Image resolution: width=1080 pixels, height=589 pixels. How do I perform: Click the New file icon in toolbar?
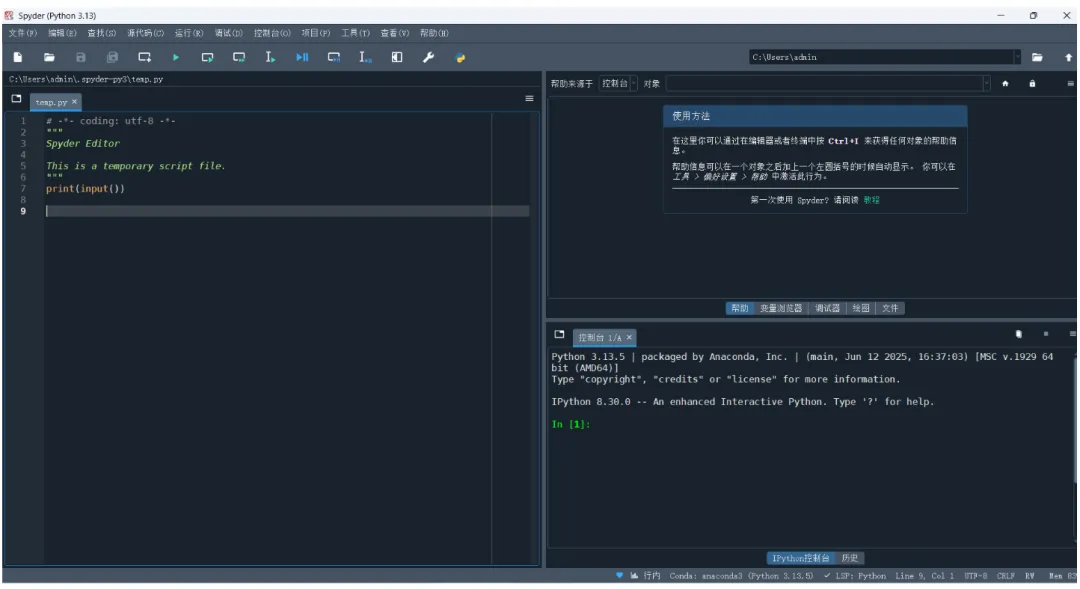click(x=18, y=57)
